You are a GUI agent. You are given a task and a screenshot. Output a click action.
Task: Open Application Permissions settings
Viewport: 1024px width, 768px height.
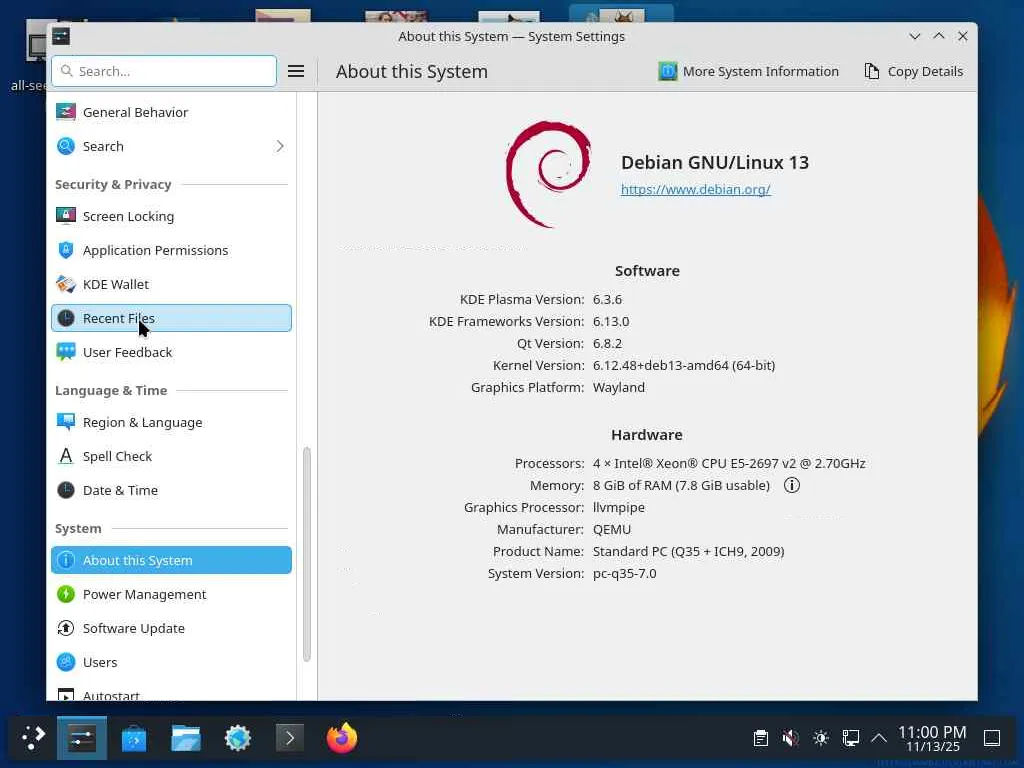click(x=171, y=250)
